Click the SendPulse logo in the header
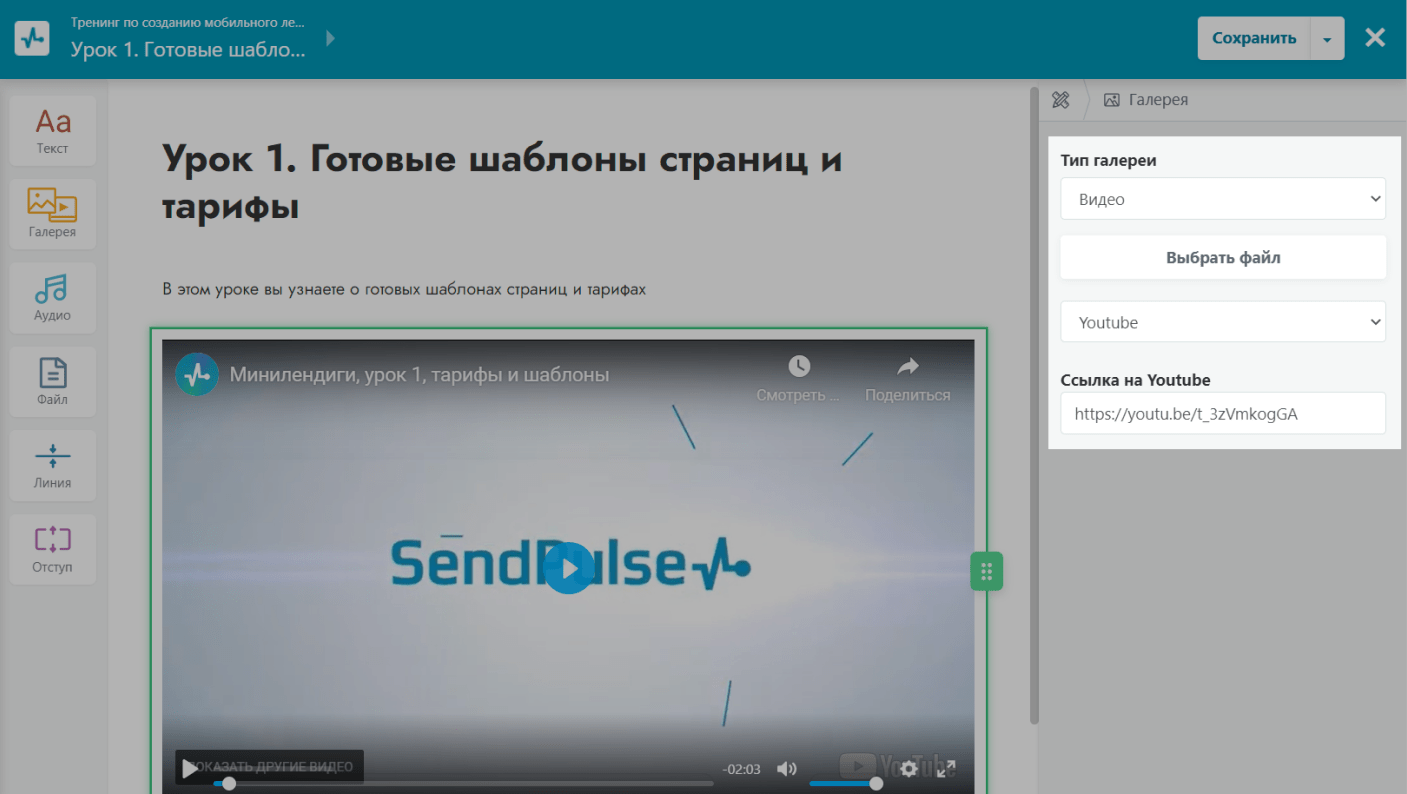The width and height of the screenshot is (1407, 794). (32, 39)
